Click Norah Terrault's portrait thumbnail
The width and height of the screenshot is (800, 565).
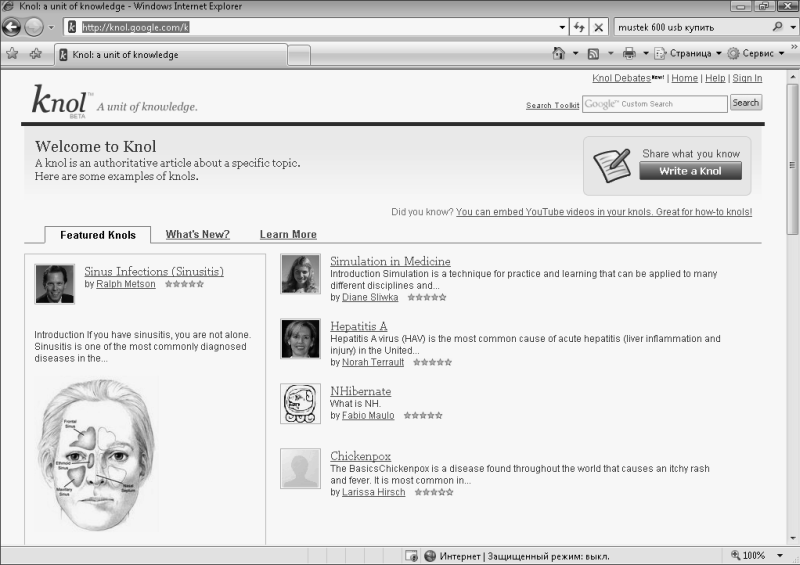(x=301, y=339)
